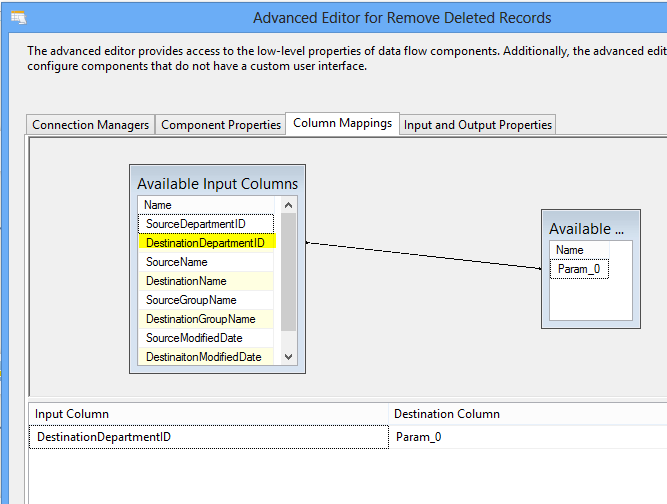The width and height of the screenshot is (667, 504).
Task: Click the highlighted DestinationDepartmentID input column
Action: point(205,243)
